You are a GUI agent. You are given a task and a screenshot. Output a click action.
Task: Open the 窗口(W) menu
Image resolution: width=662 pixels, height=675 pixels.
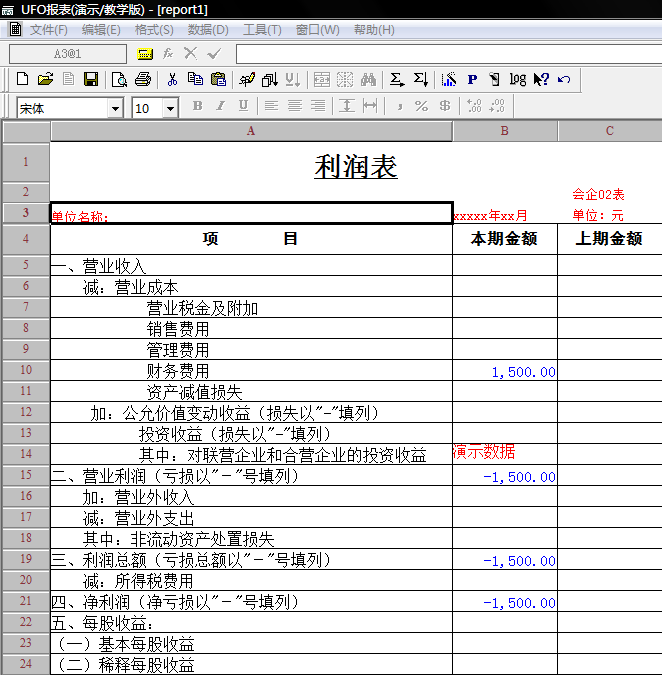(318, 30)
